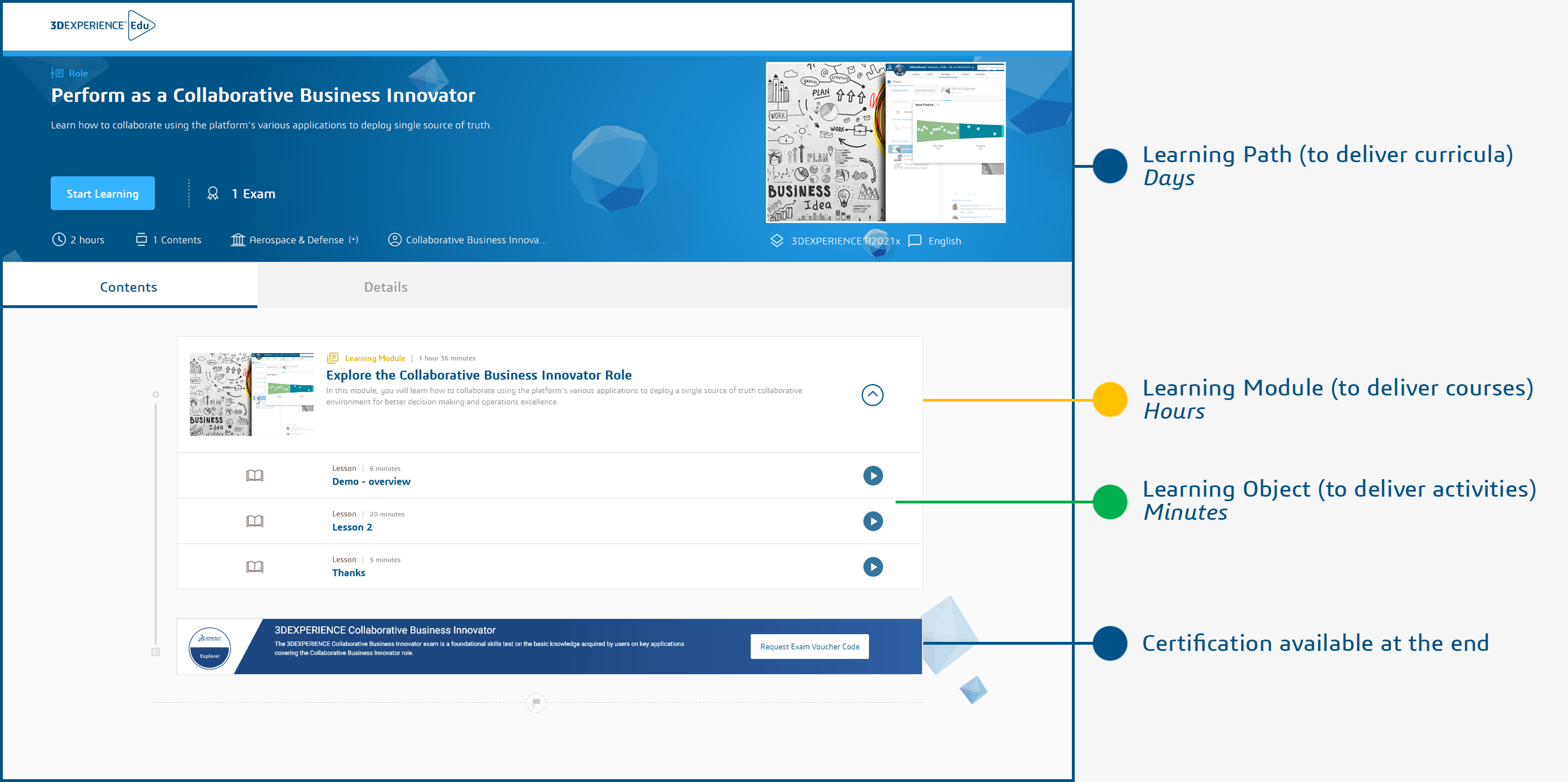Image resolution: width=1568 pixels, height=782 pixels.
Task: Click the 6 minutes duration text
Action: coord(385,468)
